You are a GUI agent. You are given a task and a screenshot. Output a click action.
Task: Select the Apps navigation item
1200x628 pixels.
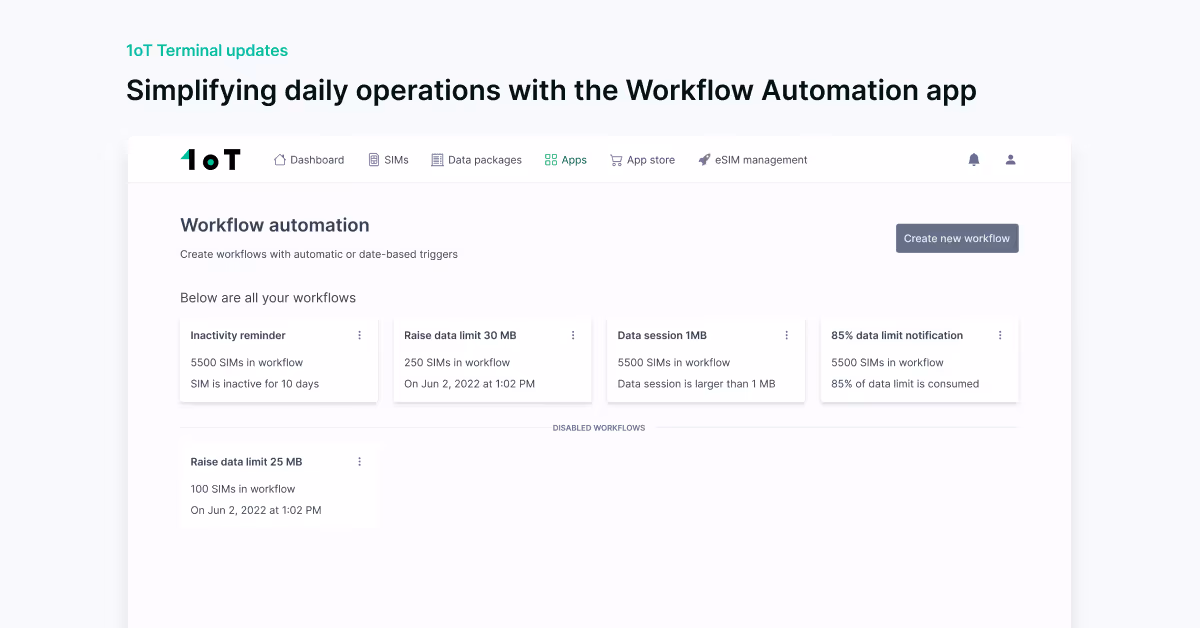565,160
